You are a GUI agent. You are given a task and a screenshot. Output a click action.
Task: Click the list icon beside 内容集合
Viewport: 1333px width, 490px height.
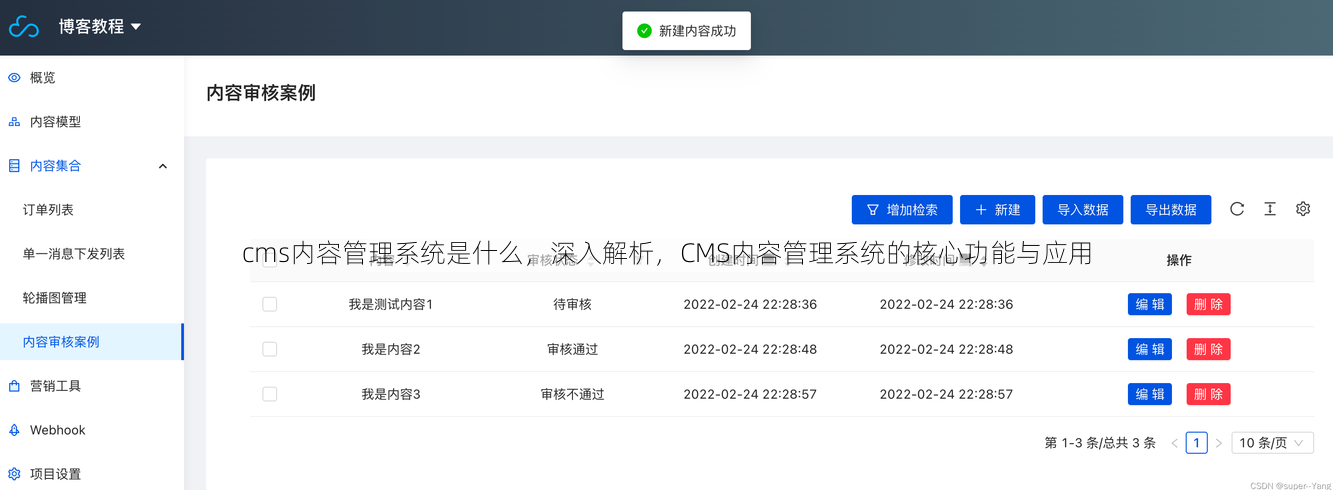click(x=14, y=166)
